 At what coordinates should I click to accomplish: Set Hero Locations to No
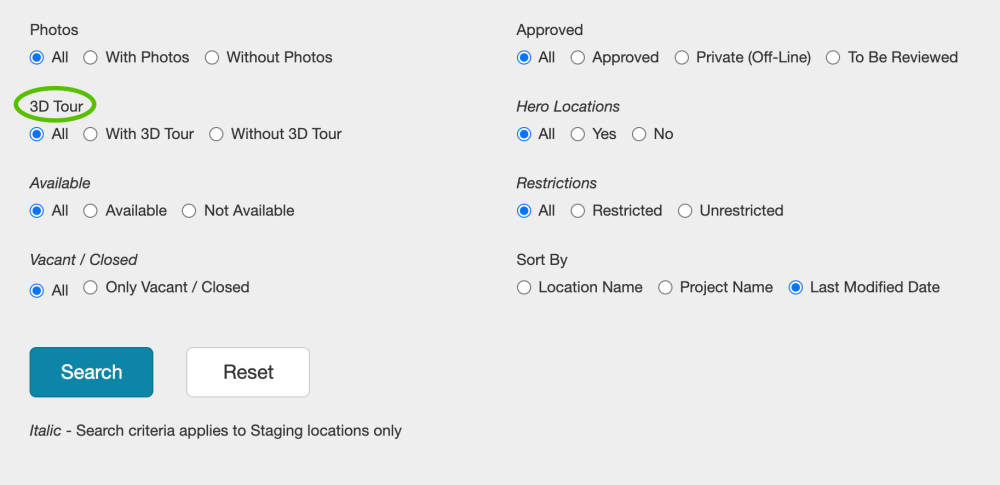(639, 134)
